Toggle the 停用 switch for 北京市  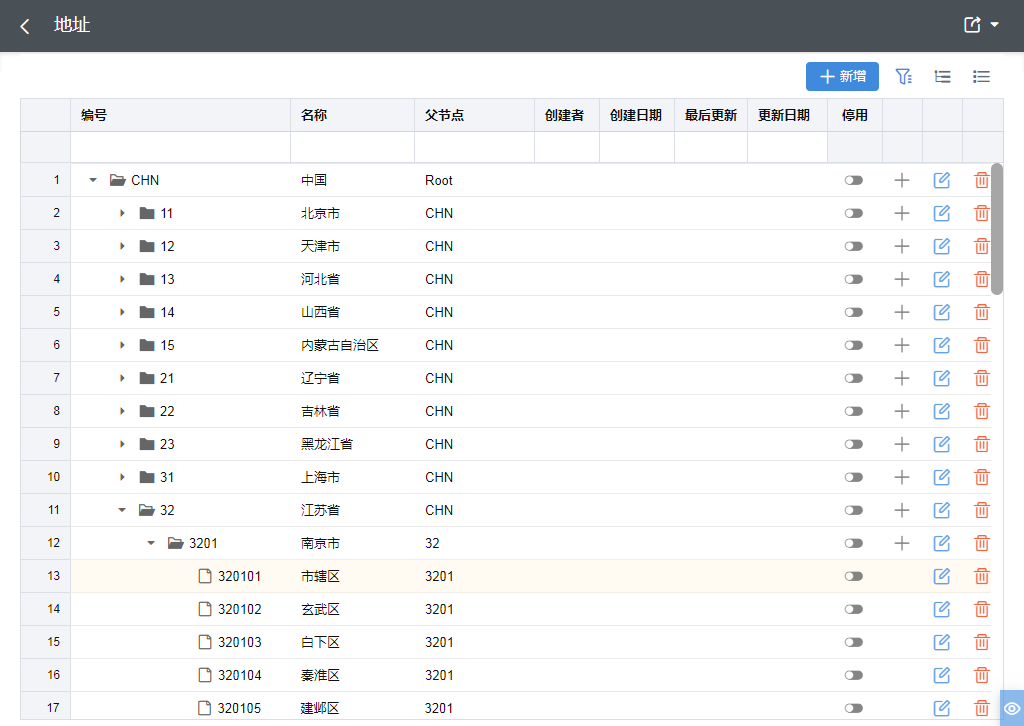coord(854,213)
